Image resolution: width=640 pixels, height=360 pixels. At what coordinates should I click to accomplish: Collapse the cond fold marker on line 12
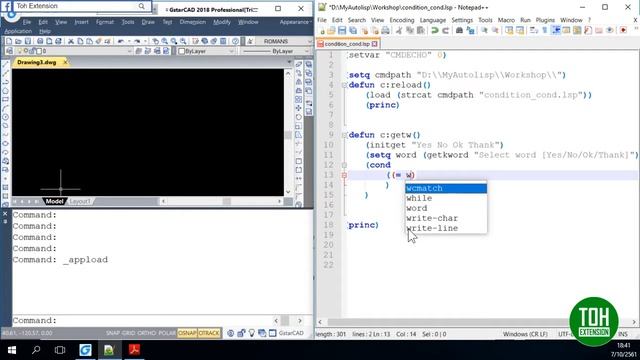click(344, 165)
